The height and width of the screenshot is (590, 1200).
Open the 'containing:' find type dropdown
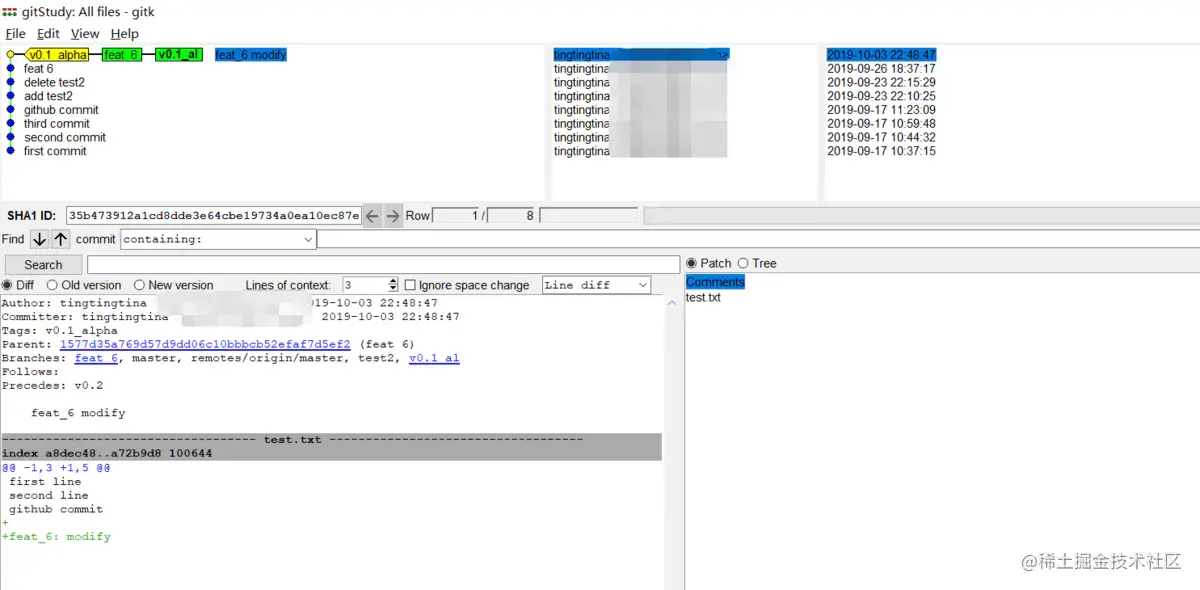coord(218,239)
